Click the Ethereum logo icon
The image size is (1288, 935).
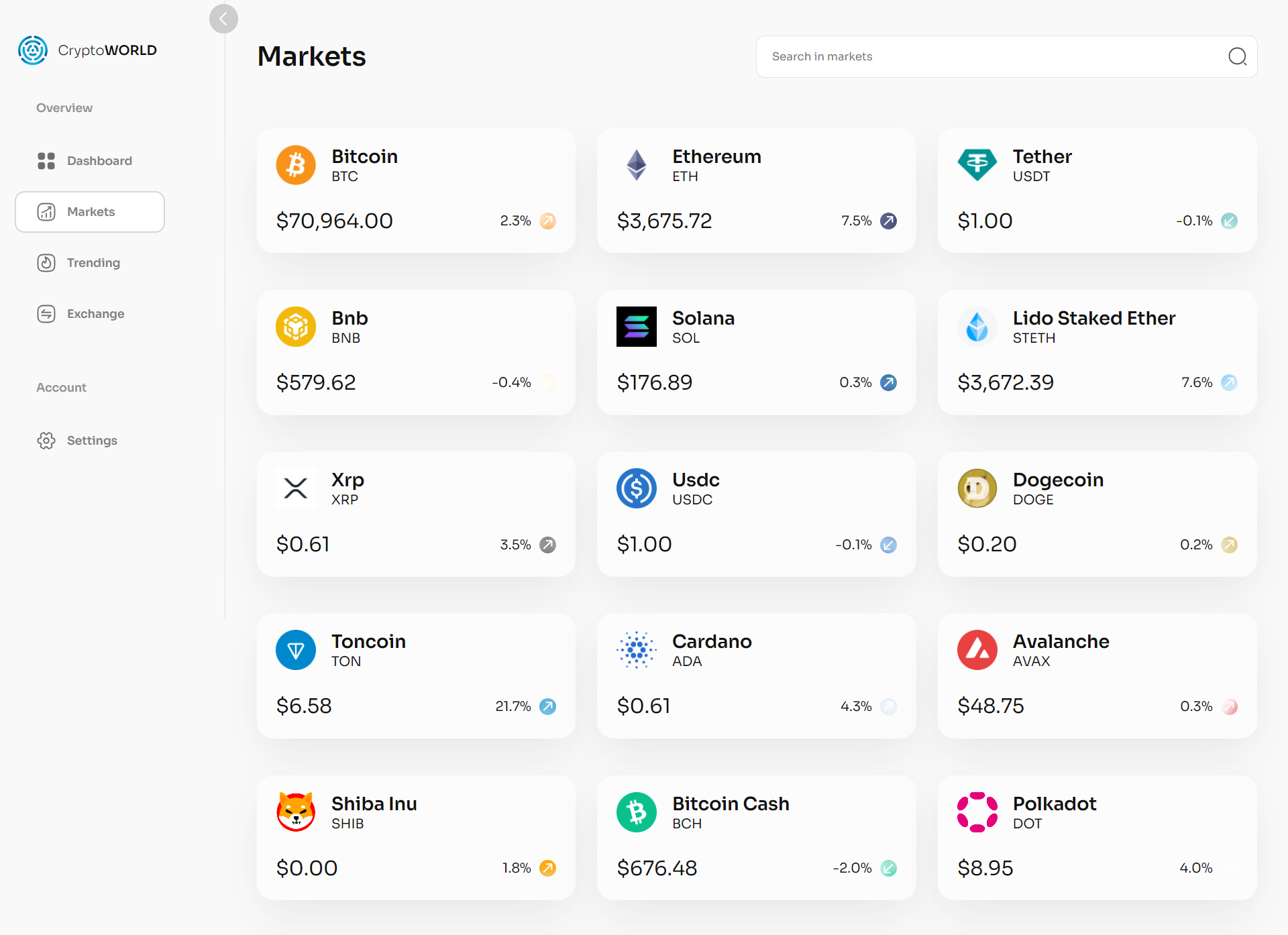[637, 165]
